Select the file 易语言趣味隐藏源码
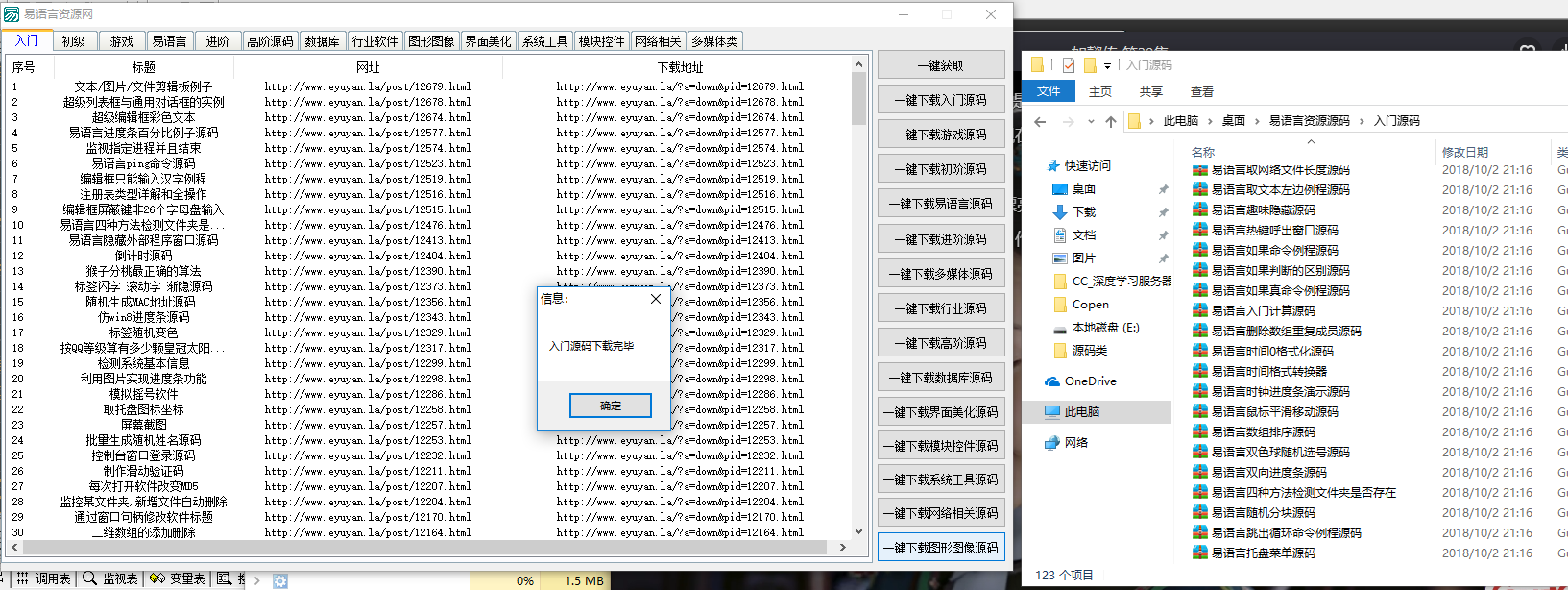This screenshot has height=590, width=1568. (x=1263, y=209)
